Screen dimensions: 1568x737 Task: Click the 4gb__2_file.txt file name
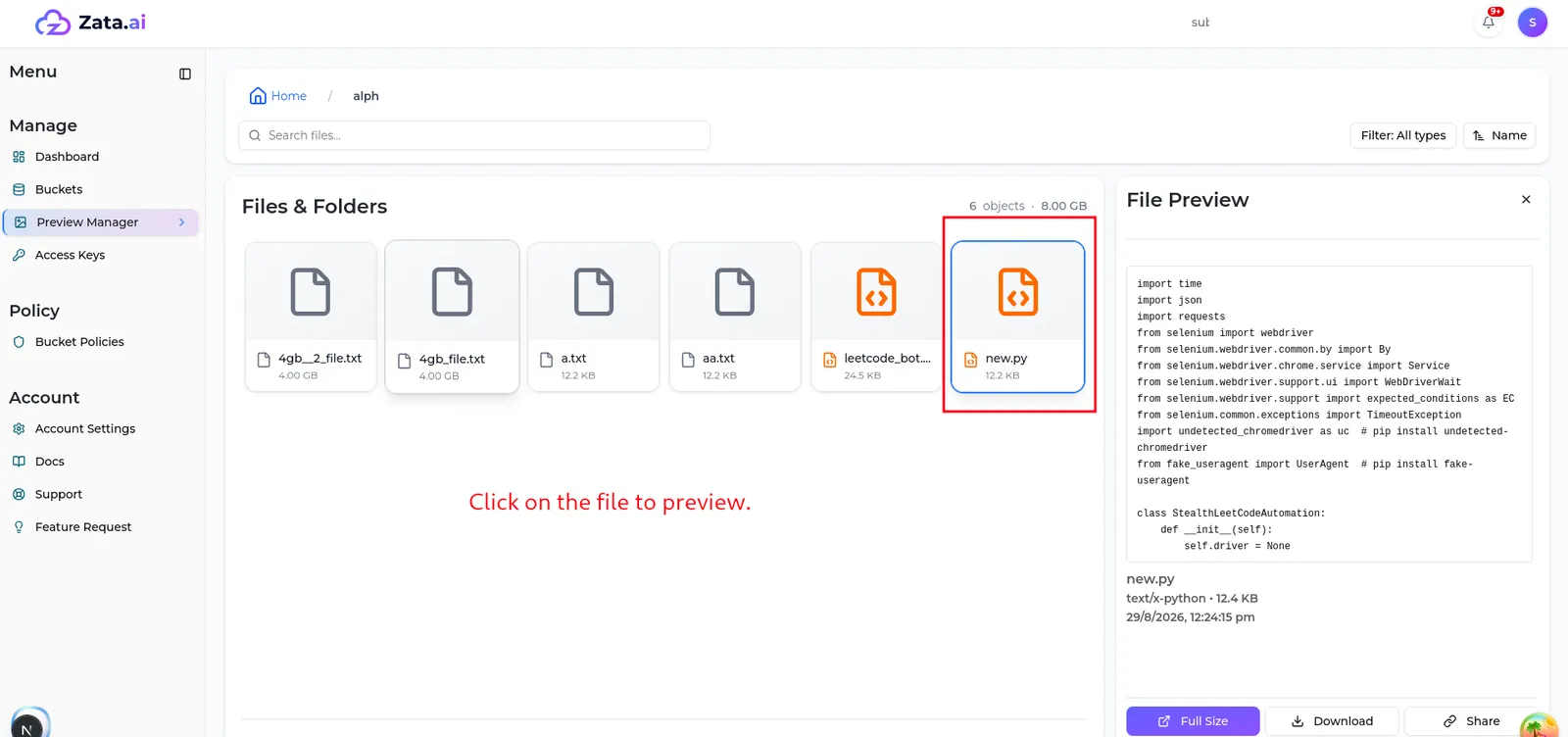(x=319, y=359)
